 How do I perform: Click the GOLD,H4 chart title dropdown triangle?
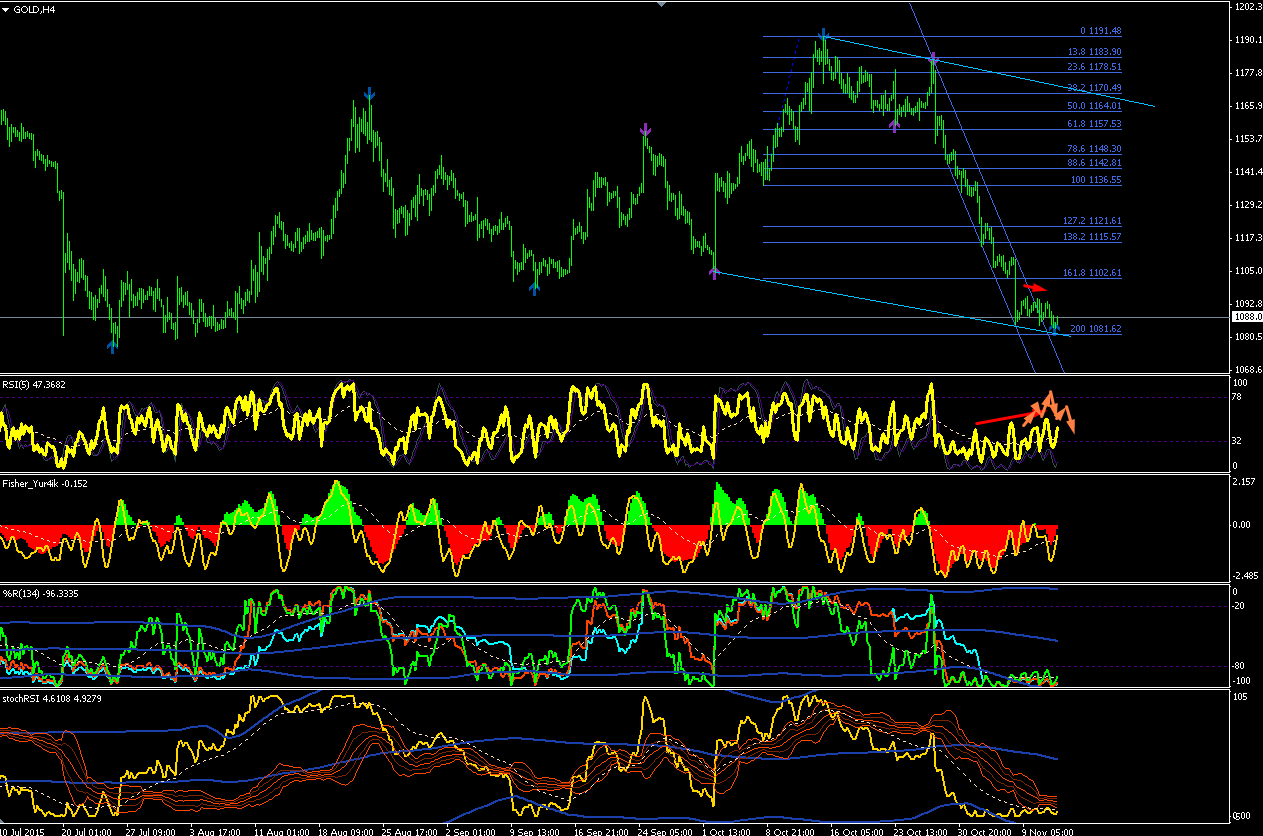pos(5,9)
